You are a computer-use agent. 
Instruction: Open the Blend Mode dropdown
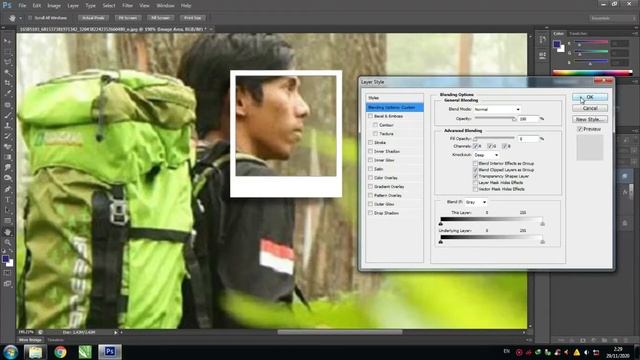pyautogui.click(x=497, y=109)
